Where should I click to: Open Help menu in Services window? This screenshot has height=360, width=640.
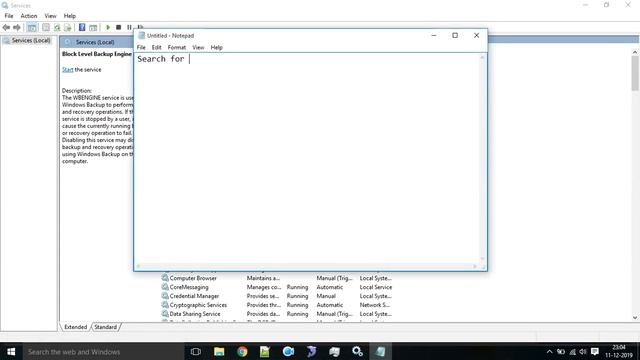click(69, 16)
